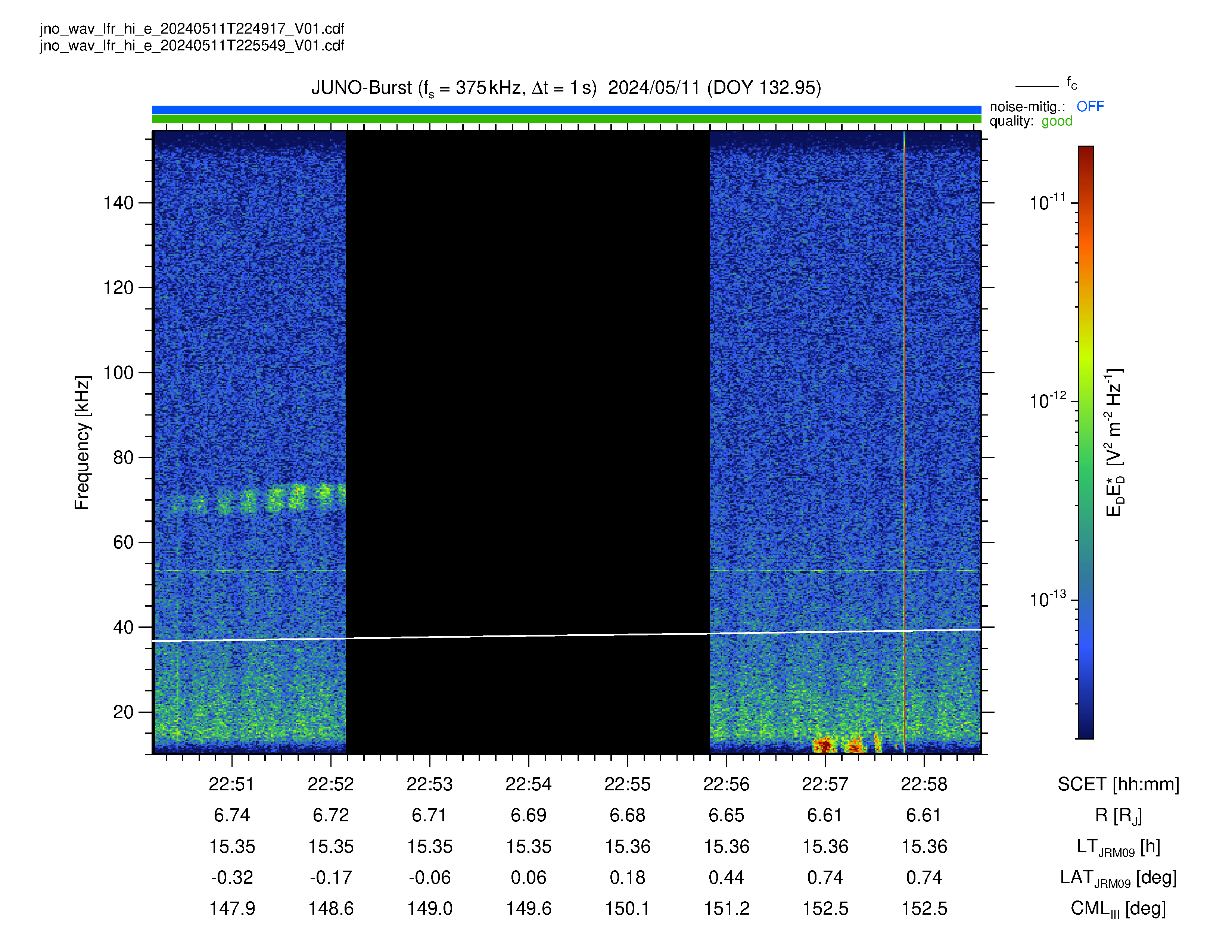Screen dimensions: 1232x952
Task: Click the 10^-12 colorbar tick label
Action: [1048, 401]
